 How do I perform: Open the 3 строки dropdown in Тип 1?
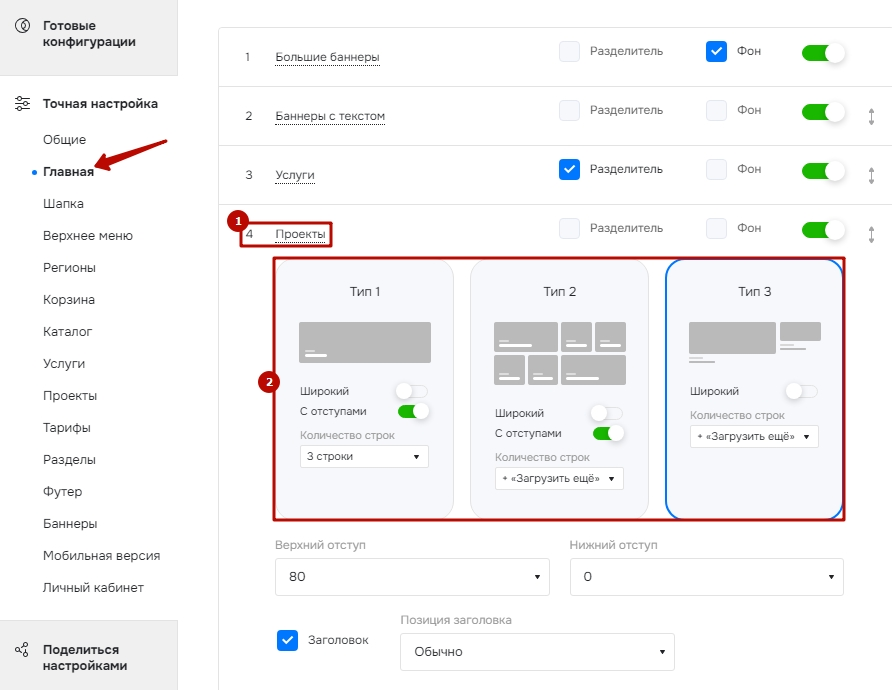[x=364, y=456]
